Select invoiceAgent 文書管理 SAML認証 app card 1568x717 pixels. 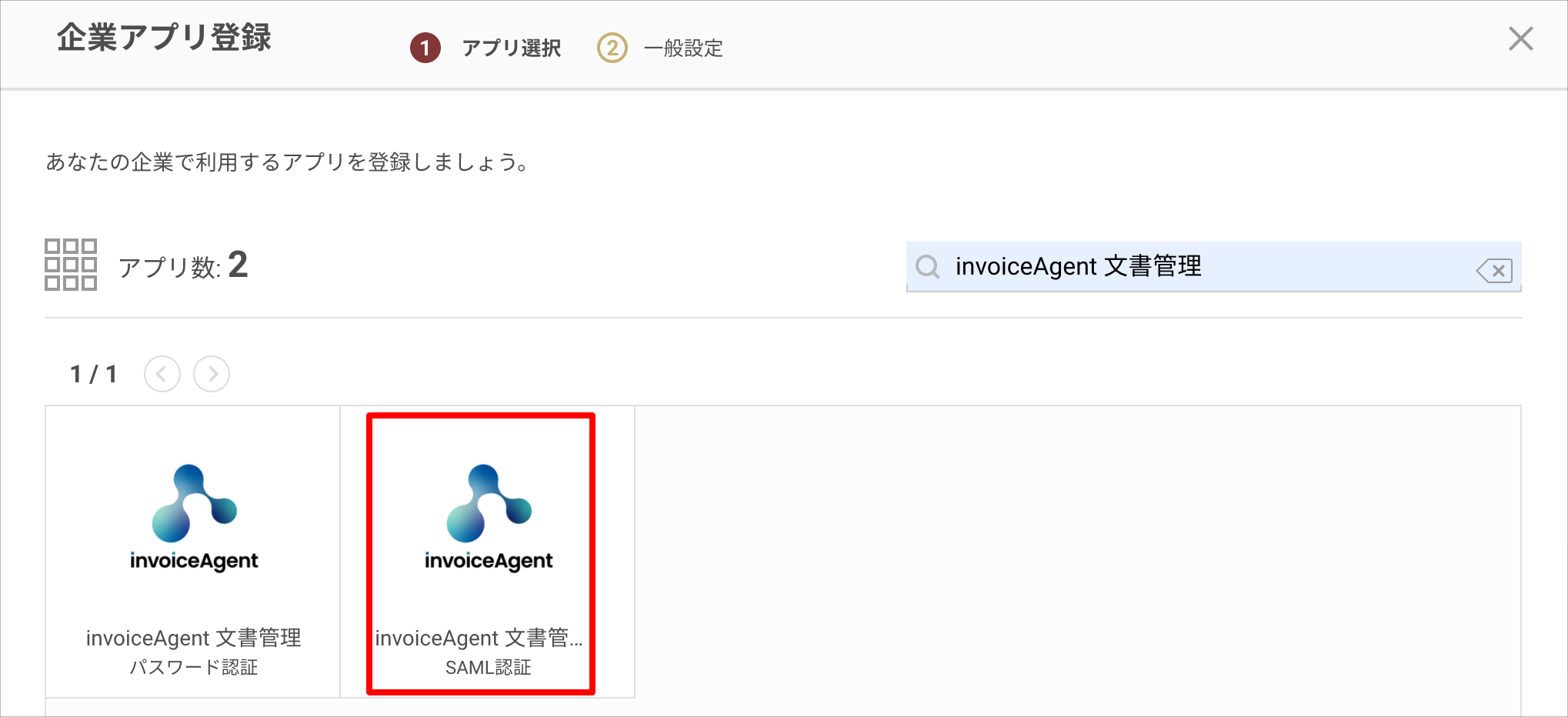(488, 552)
